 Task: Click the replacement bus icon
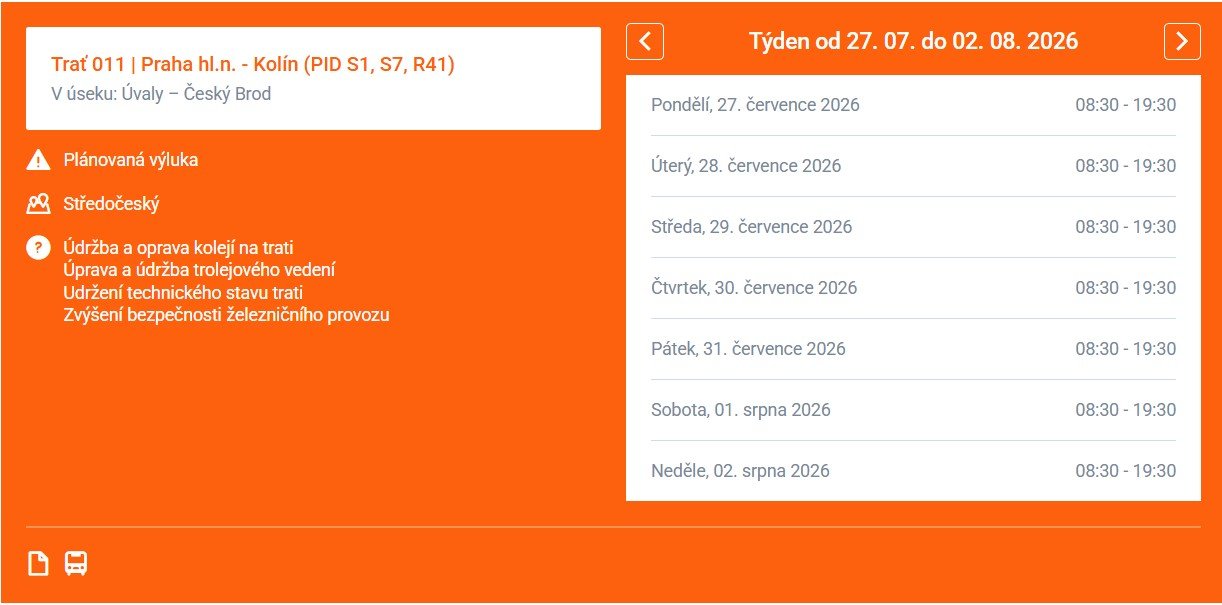pos(76,563)
